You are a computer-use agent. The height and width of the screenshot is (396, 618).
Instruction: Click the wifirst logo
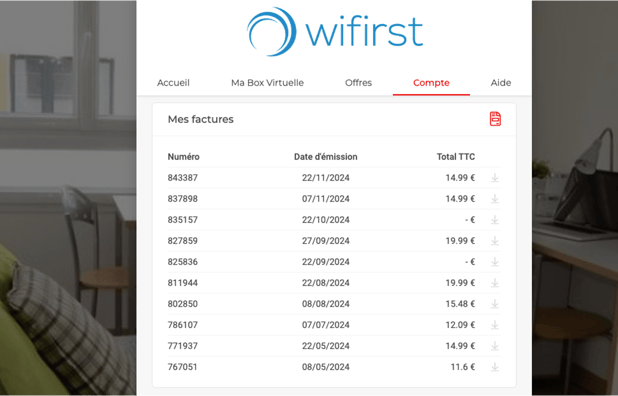coord(335,32)
